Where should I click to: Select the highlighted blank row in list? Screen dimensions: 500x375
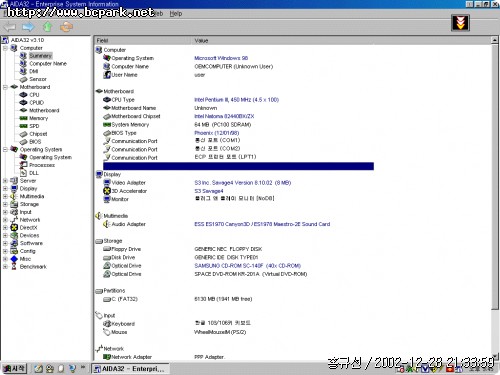click(238, 166)
